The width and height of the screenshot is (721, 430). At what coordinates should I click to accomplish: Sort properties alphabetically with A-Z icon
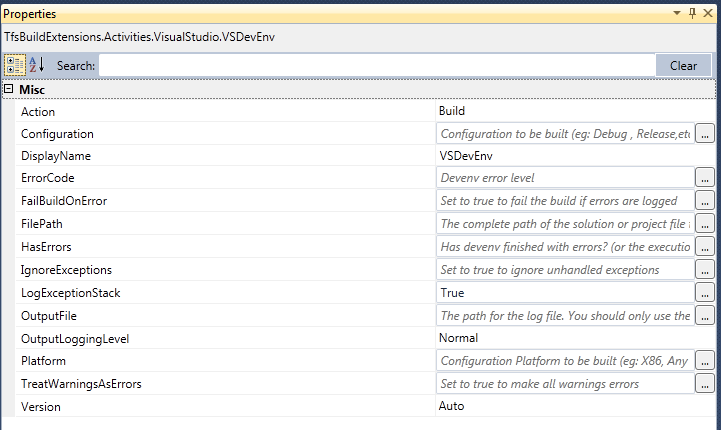point(37,65)
